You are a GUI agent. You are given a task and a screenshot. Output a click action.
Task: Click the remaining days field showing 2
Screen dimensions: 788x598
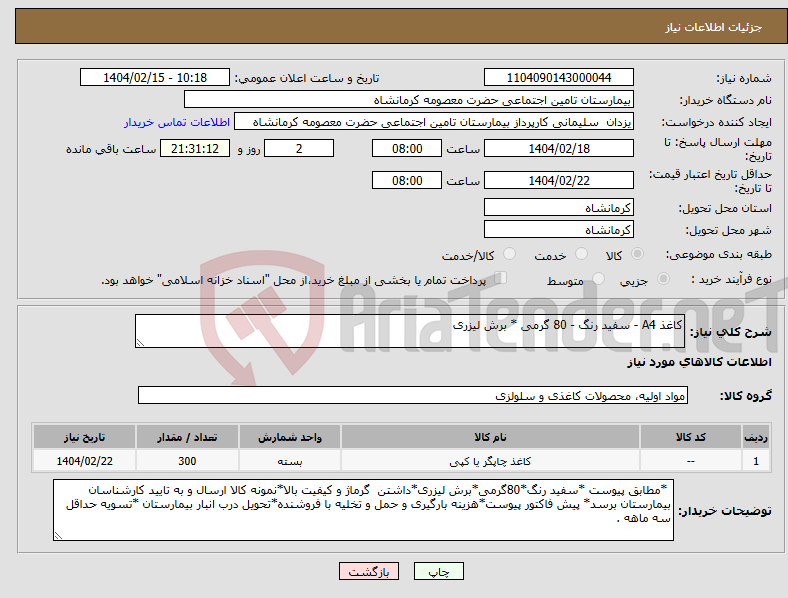299,148
